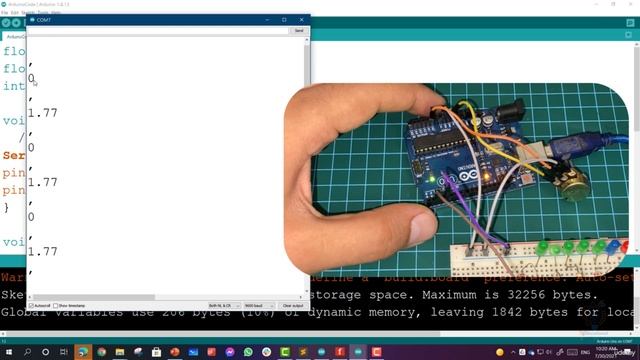Open the Sublime Text icon on taskbar

click(303, 352)
